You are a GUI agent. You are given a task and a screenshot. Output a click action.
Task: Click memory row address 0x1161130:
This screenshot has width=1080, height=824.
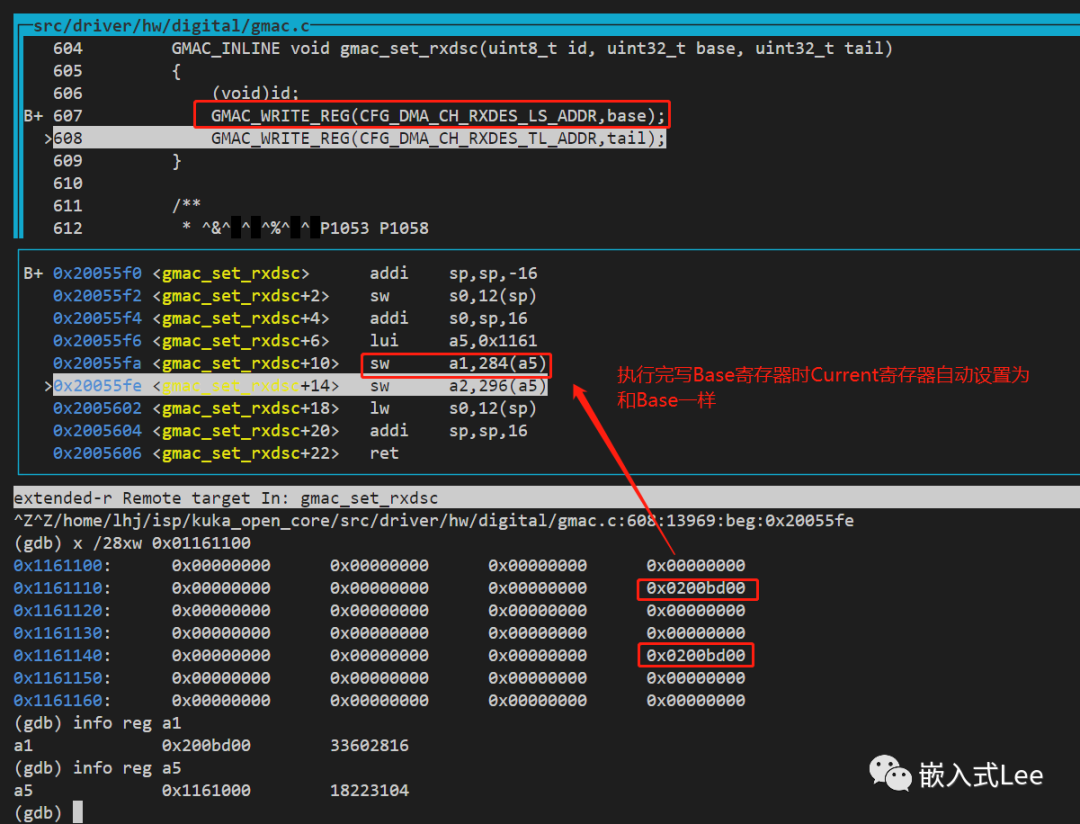[x=62, y=633]
